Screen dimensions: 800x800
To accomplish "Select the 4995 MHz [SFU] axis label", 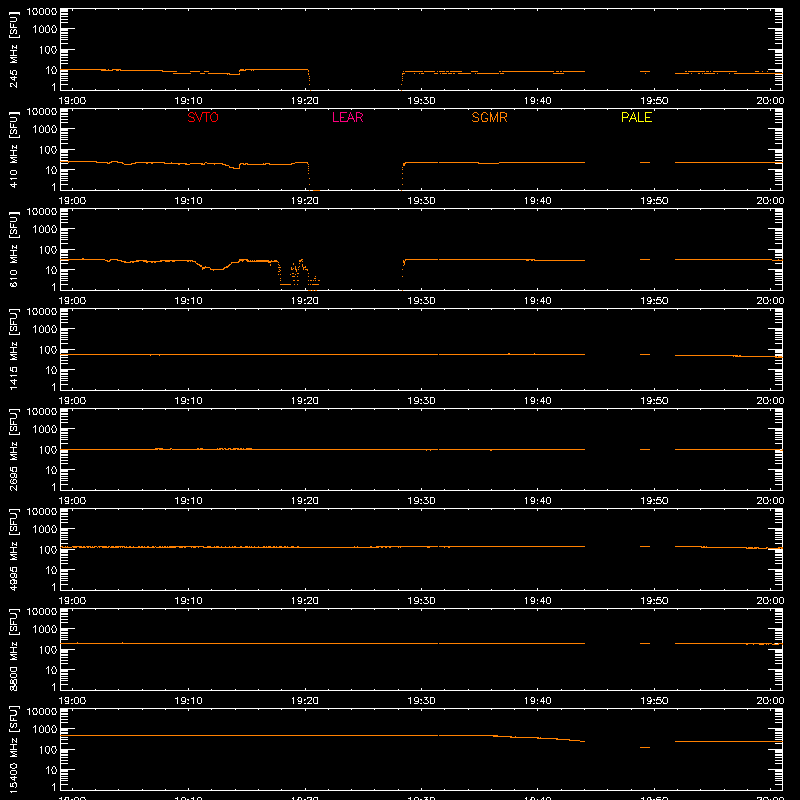I will (x=13, y=550).
